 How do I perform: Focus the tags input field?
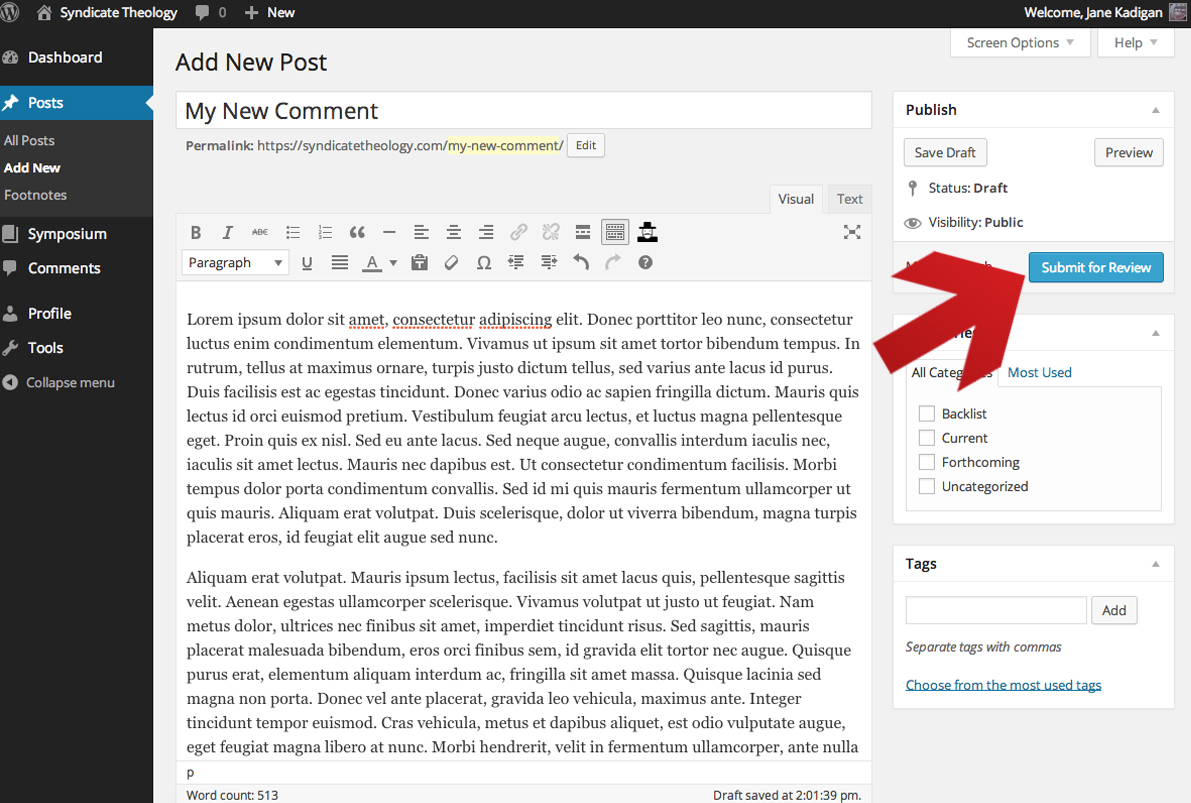click(996, 610)
